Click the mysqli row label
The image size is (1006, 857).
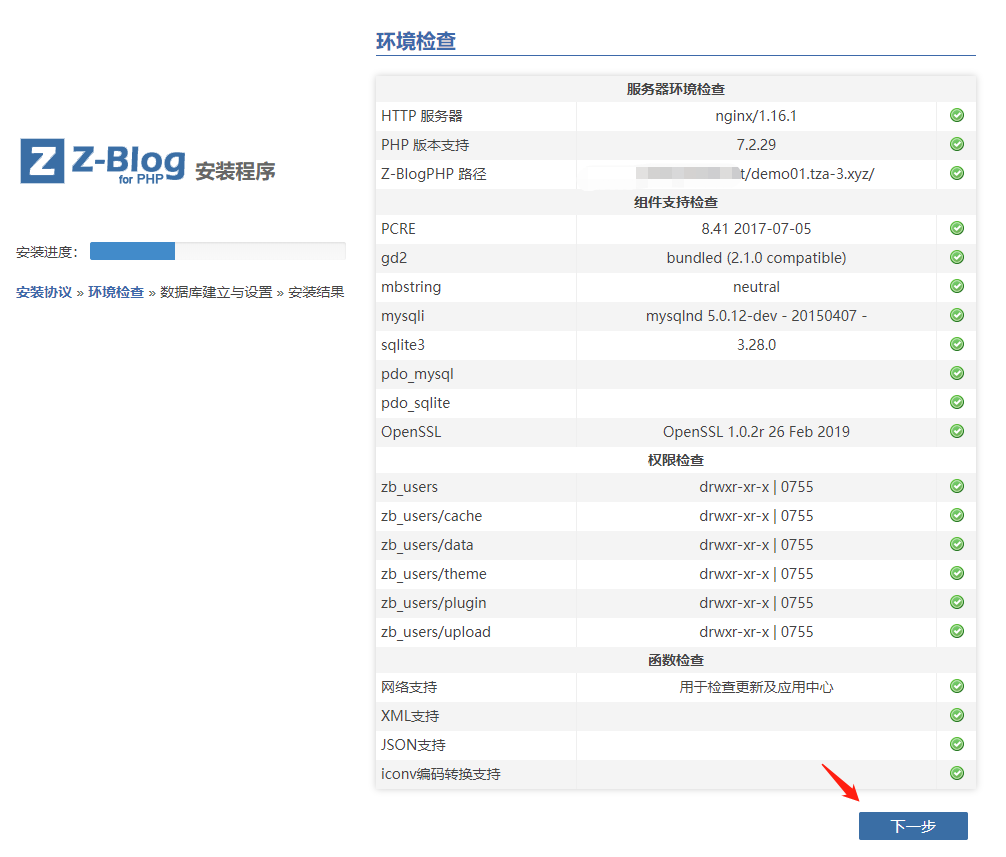(x=402, y=316)
